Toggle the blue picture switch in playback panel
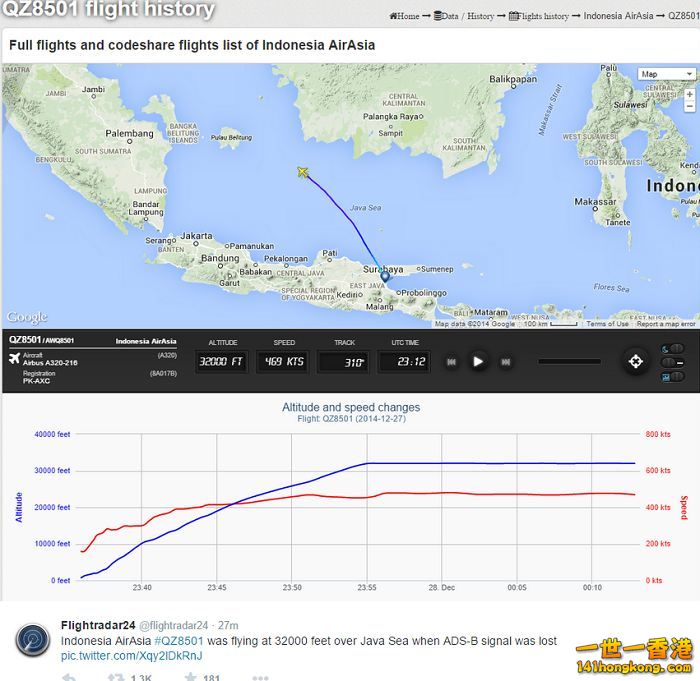 (x=667, y=376)
